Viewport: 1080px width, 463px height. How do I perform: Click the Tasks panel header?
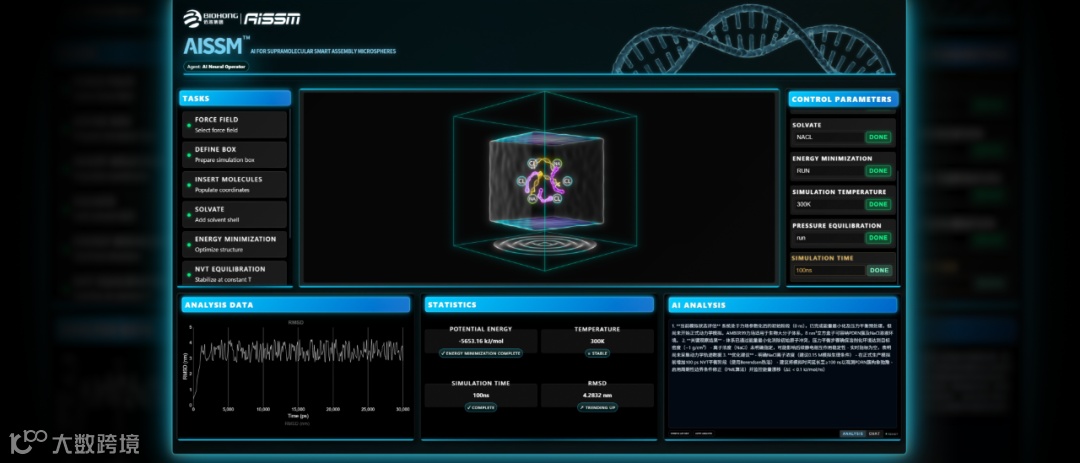coord(235,99)
